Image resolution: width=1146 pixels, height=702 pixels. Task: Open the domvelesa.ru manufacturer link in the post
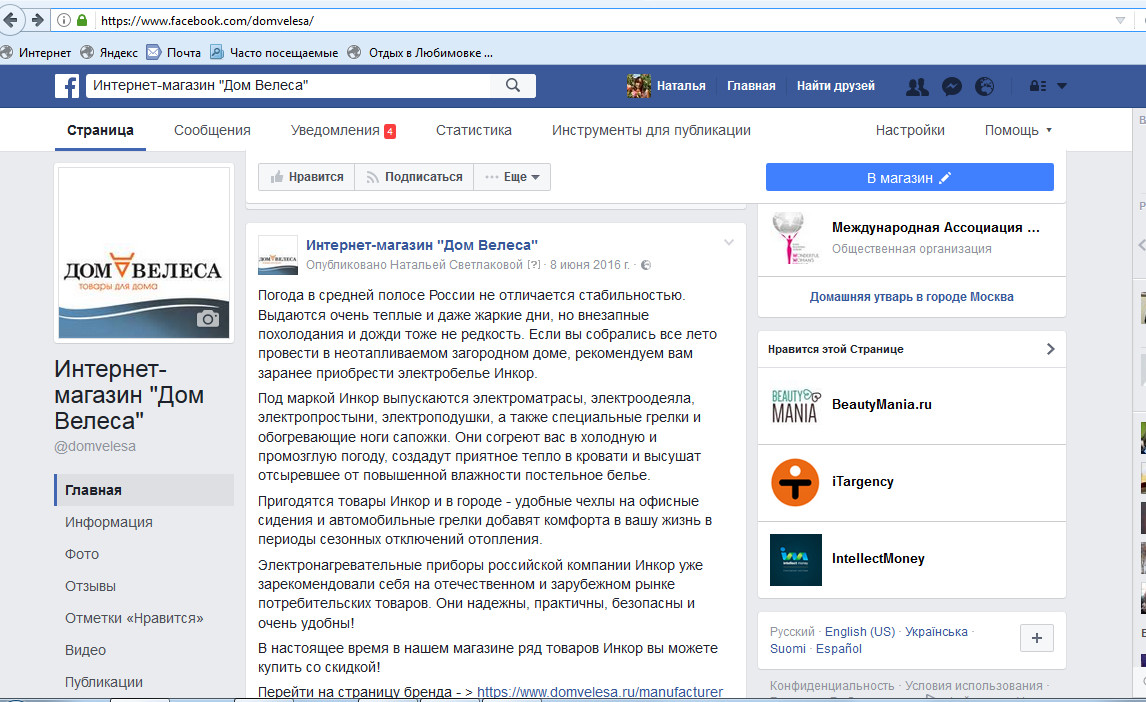(600, 692)
